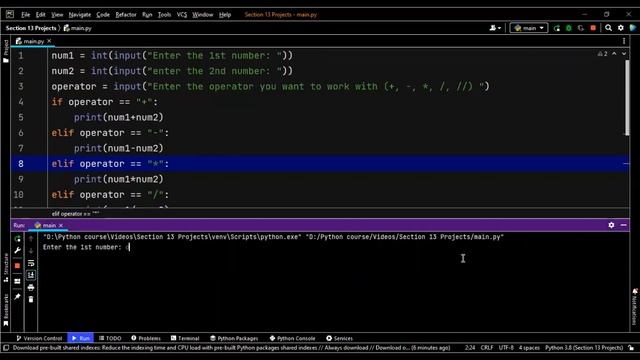Viewport: 640px width, 360px height.
Task: Open the Refactor menu
Action: (126, 15)
